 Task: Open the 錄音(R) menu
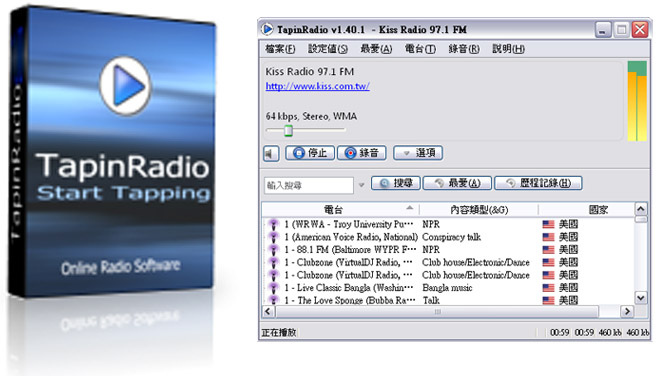(x=464, y=49)
